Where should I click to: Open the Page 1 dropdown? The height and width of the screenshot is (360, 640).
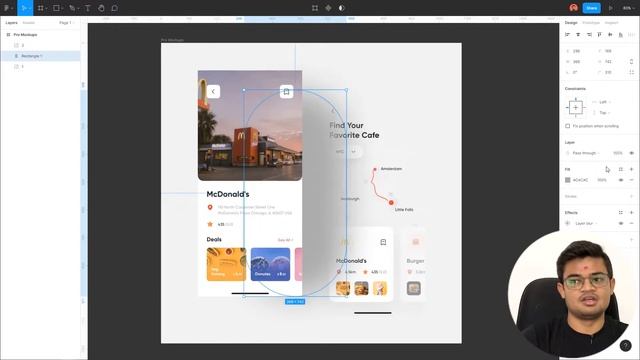pos(67,23)
